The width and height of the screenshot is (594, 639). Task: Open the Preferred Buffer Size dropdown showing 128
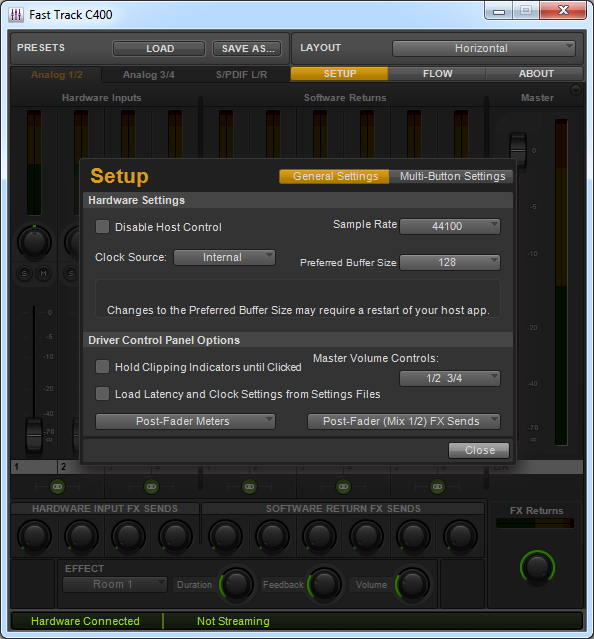(450, 262)
